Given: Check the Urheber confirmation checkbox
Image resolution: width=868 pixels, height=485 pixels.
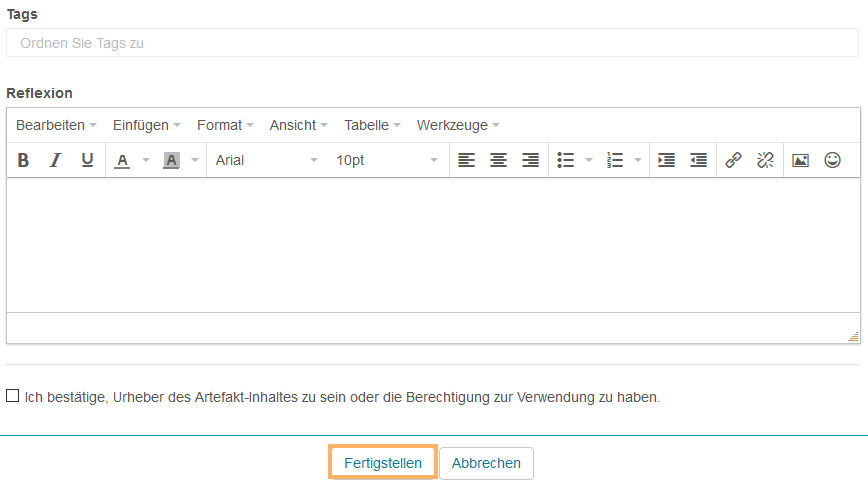Looking at the screenshot, I should (12, 396).
